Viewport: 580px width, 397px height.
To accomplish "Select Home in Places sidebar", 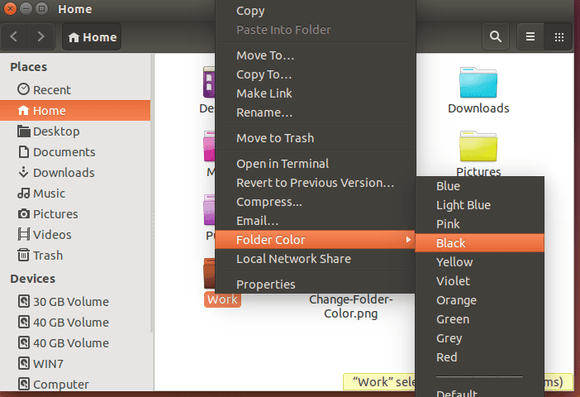I will [75, 110].
